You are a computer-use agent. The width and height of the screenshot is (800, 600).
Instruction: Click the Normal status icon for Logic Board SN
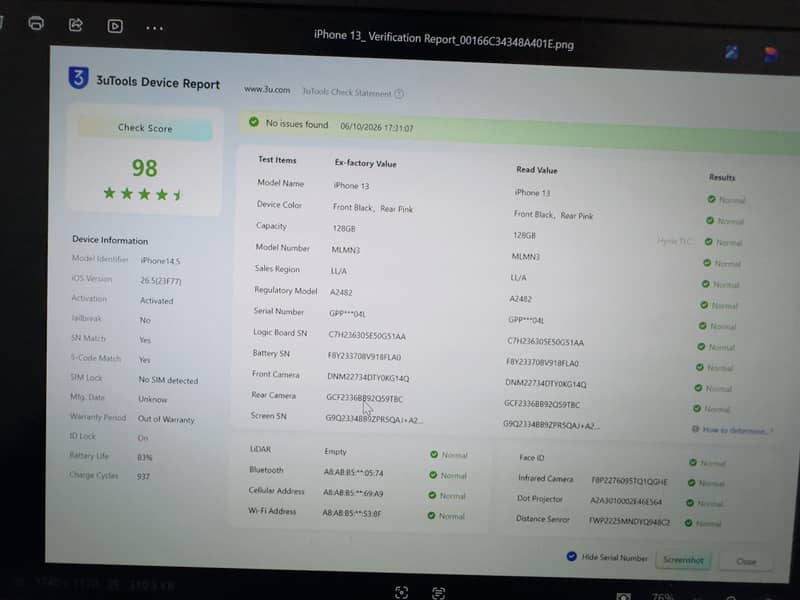[x=701, y=346]
